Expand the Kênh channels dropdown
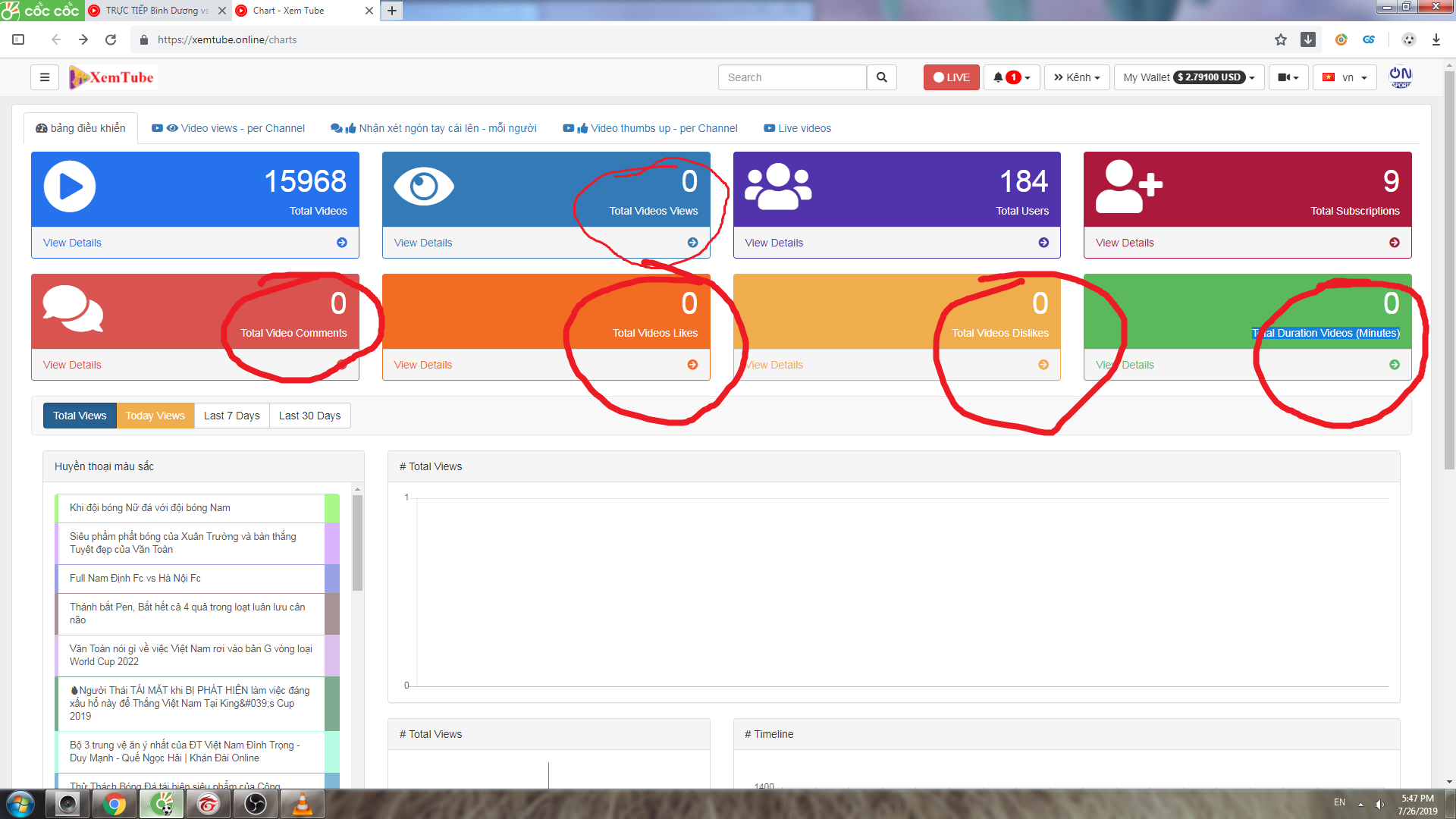This screenshot has width=1456, height=819. pyautogui.click(x=1077, y=77)
